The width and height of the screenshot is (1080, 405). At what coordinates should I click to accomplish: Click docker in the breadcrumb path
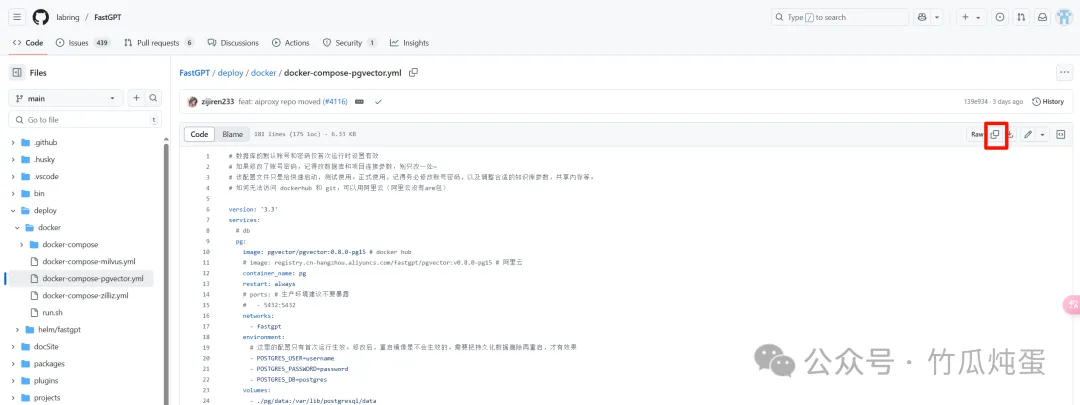click(264, 72)
